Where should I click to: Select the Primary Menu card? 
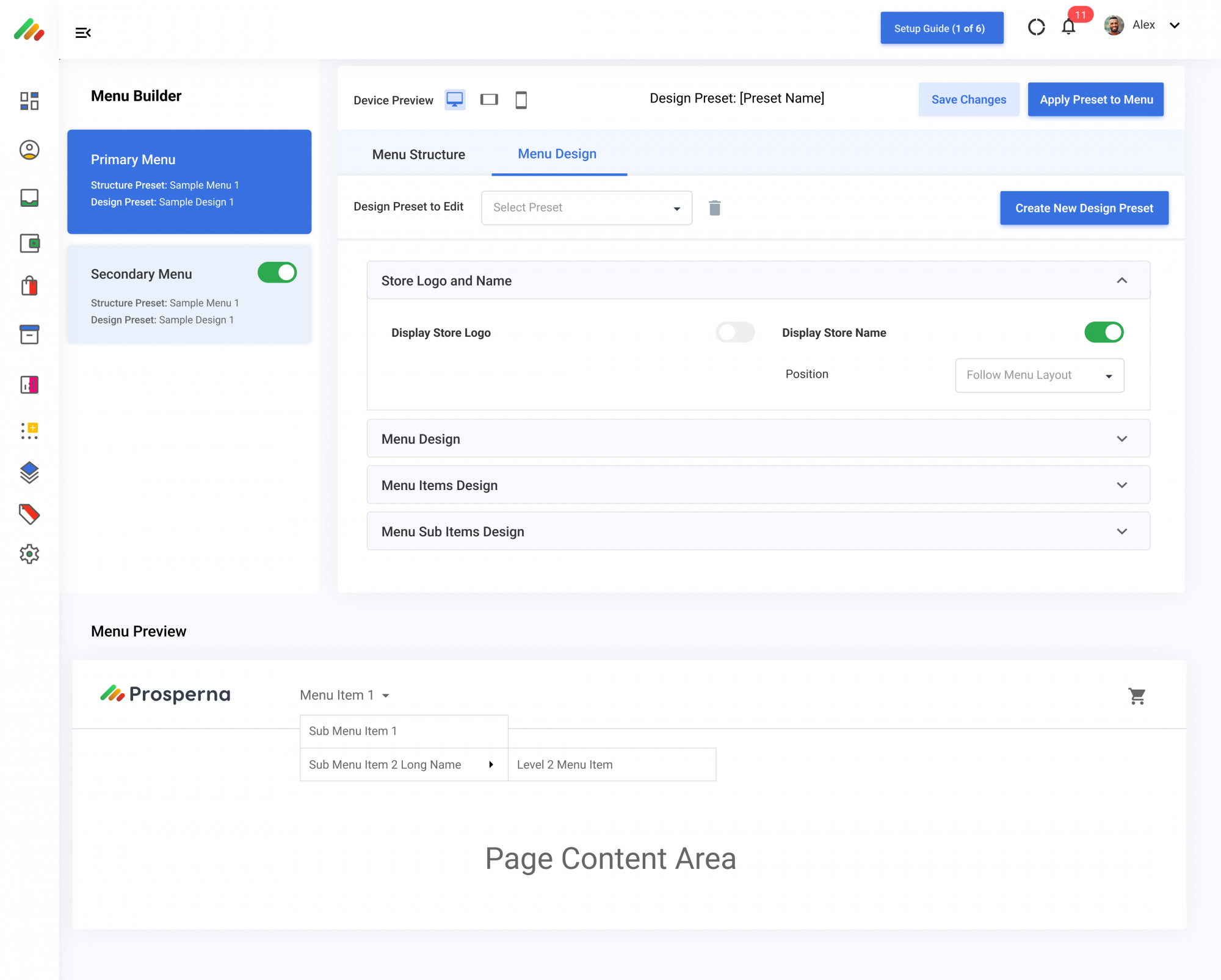point(189,181)
